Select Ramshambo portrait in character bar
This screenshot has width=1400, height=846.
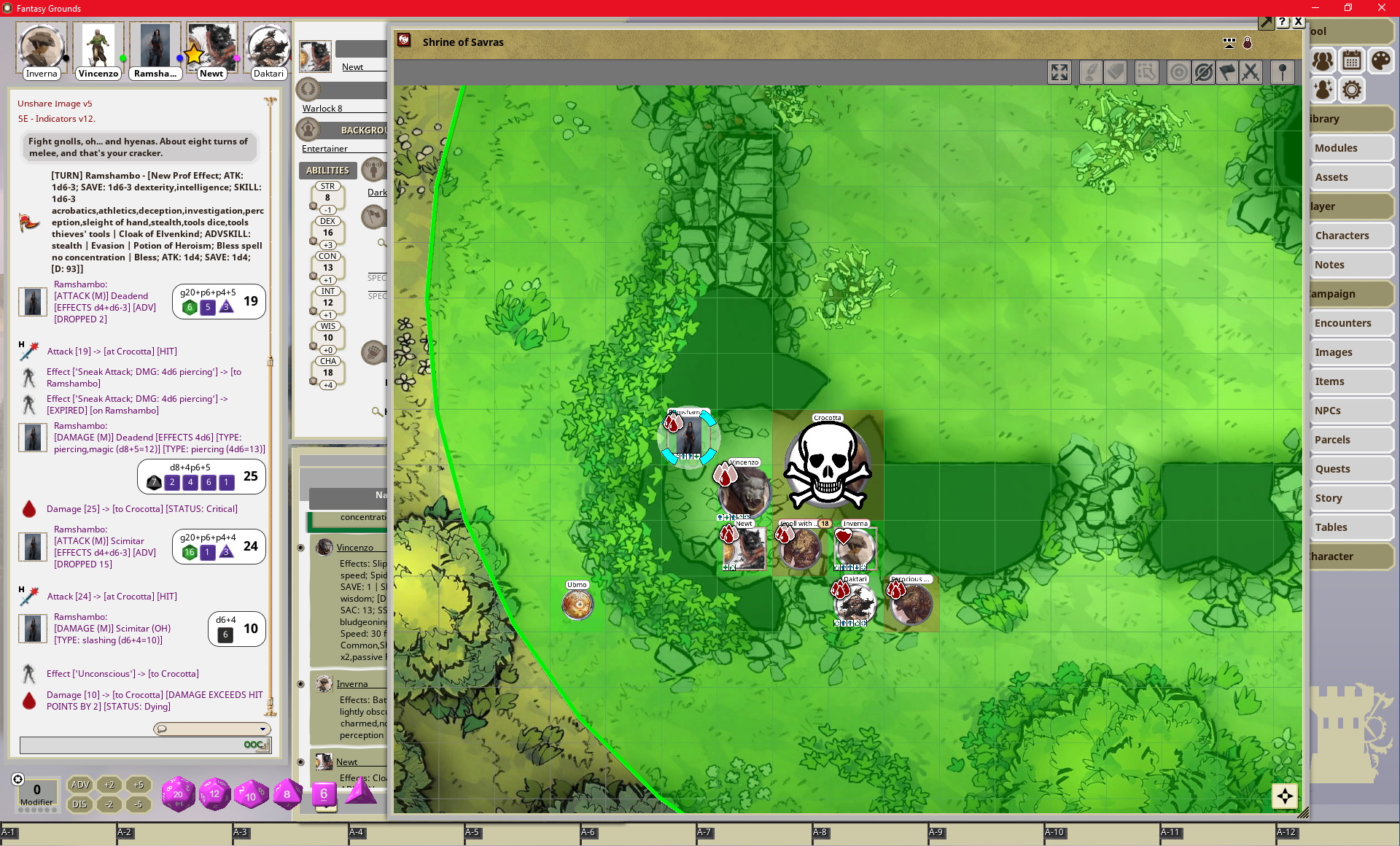[155, 50]
